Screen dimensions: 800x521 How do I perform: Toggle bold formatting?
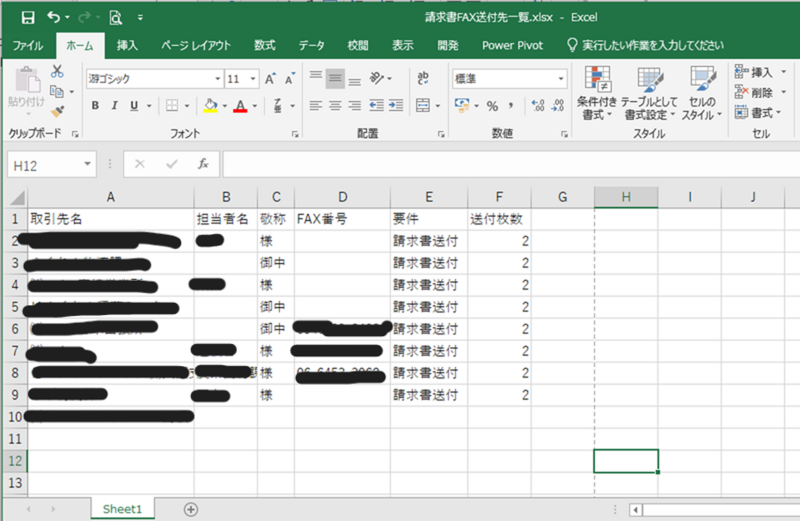[95, 106]
